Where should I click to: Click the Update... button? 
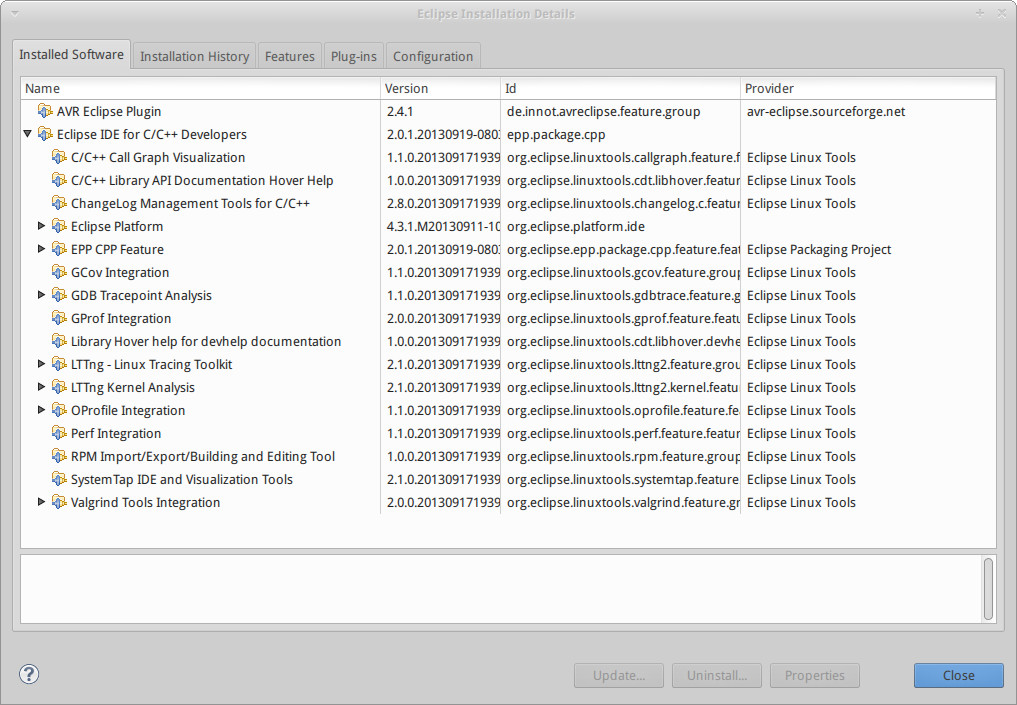(619, 675)
